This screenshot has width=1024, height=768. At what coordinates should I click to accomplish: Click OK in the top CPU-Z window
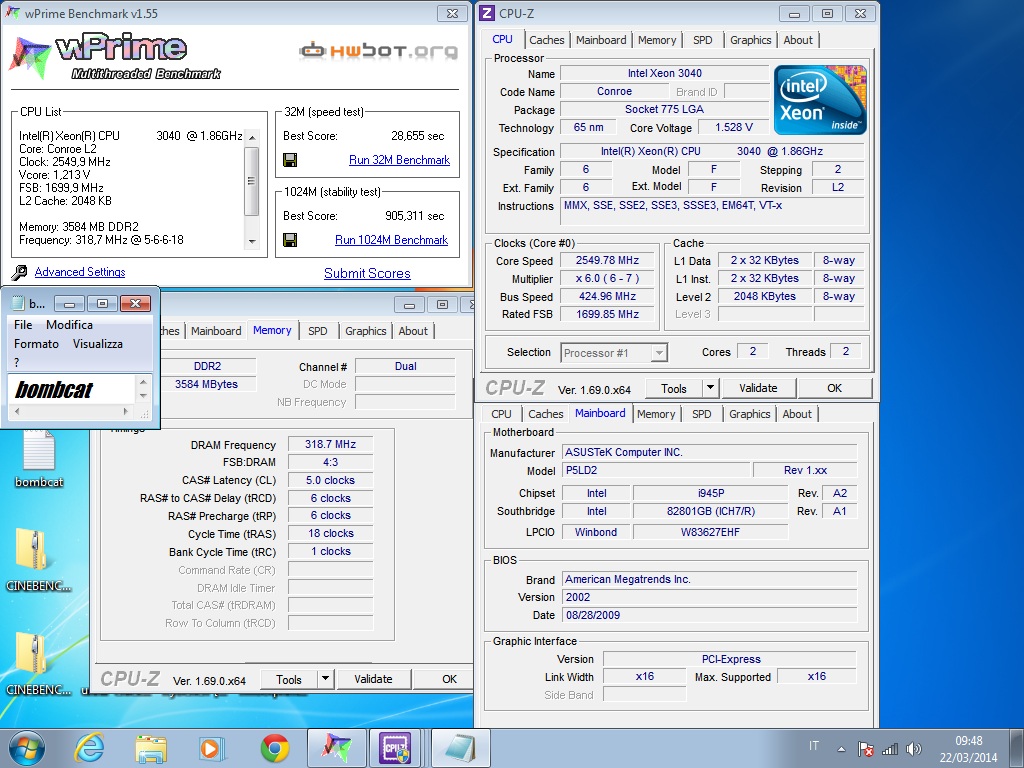click(835, 388)
